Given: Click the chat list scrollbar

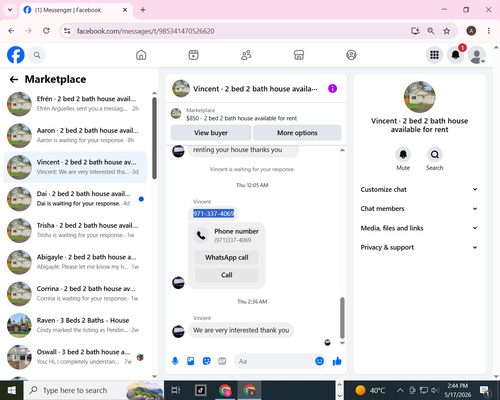Looking at the screenshot, I should 154,138.
